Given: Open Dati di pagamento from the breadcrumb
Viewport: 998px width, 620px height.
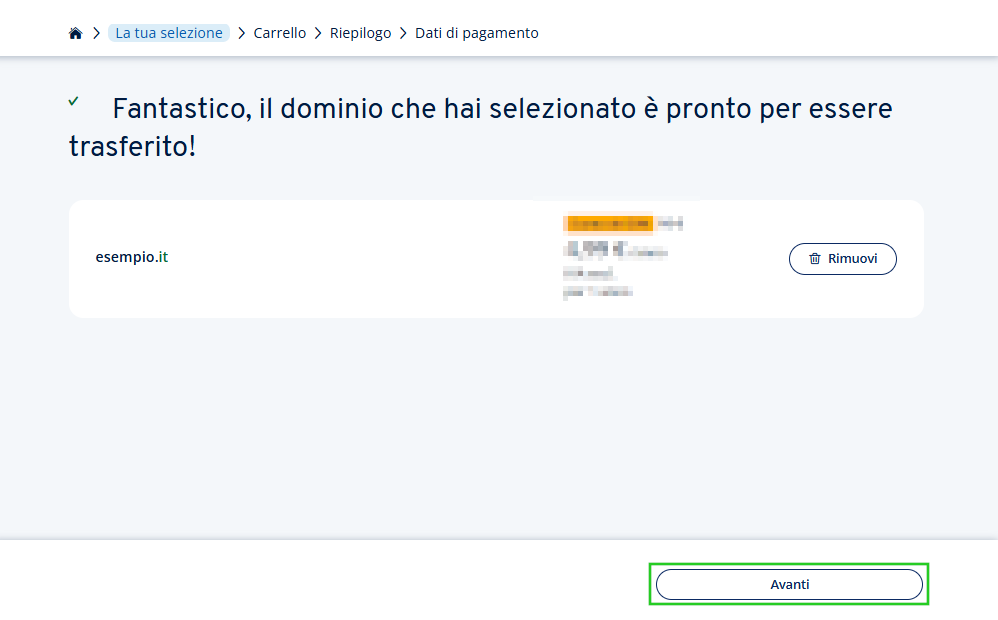Looking at the screenshot, I should point(476,32).
